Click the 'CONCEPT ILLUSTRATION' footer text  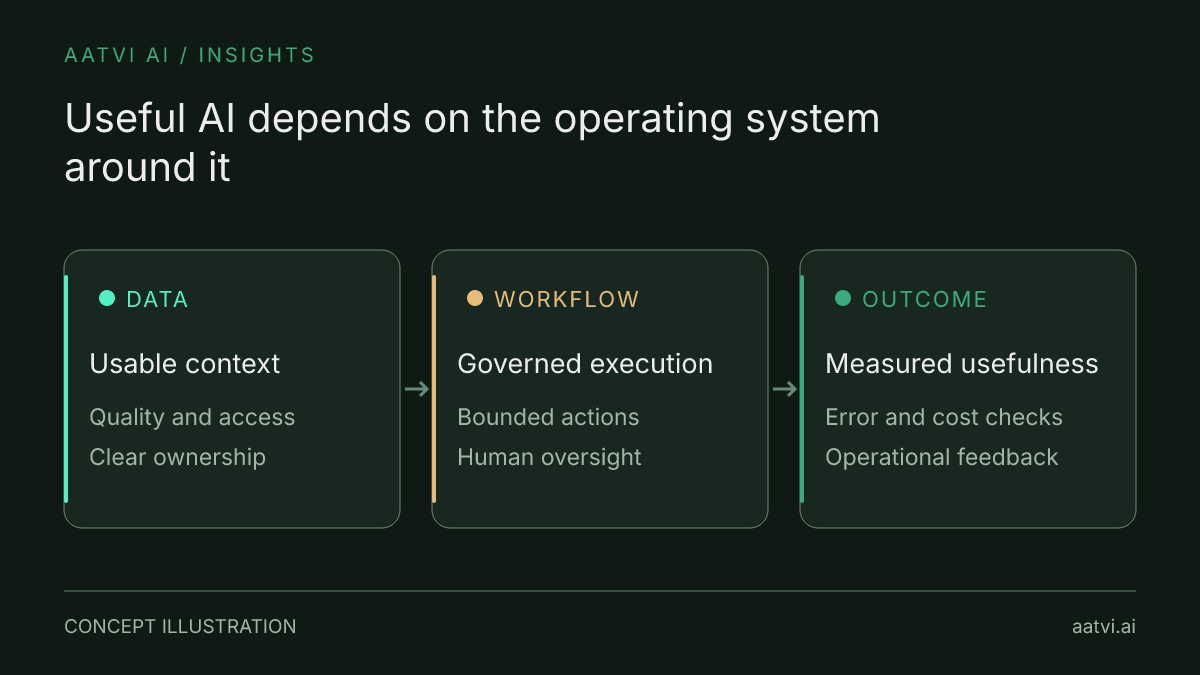[x=180, y=627]
